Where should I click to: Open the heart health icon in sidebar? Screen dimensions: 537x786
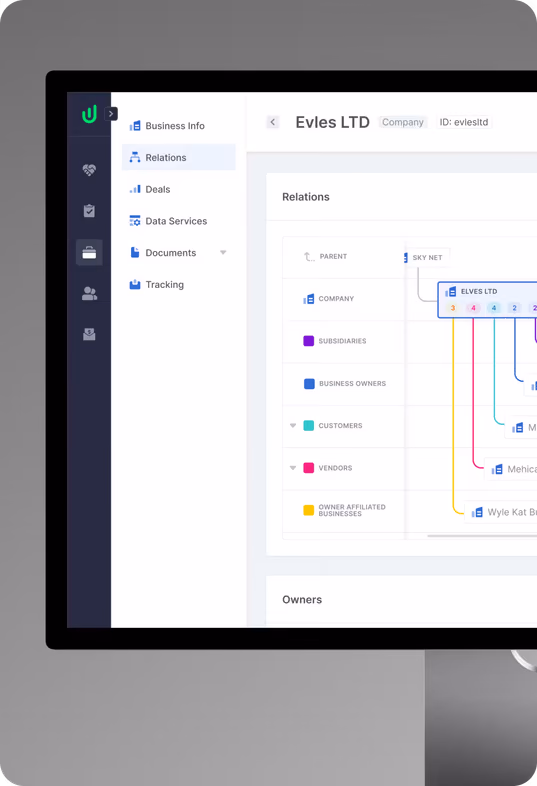tap(89, 170)
